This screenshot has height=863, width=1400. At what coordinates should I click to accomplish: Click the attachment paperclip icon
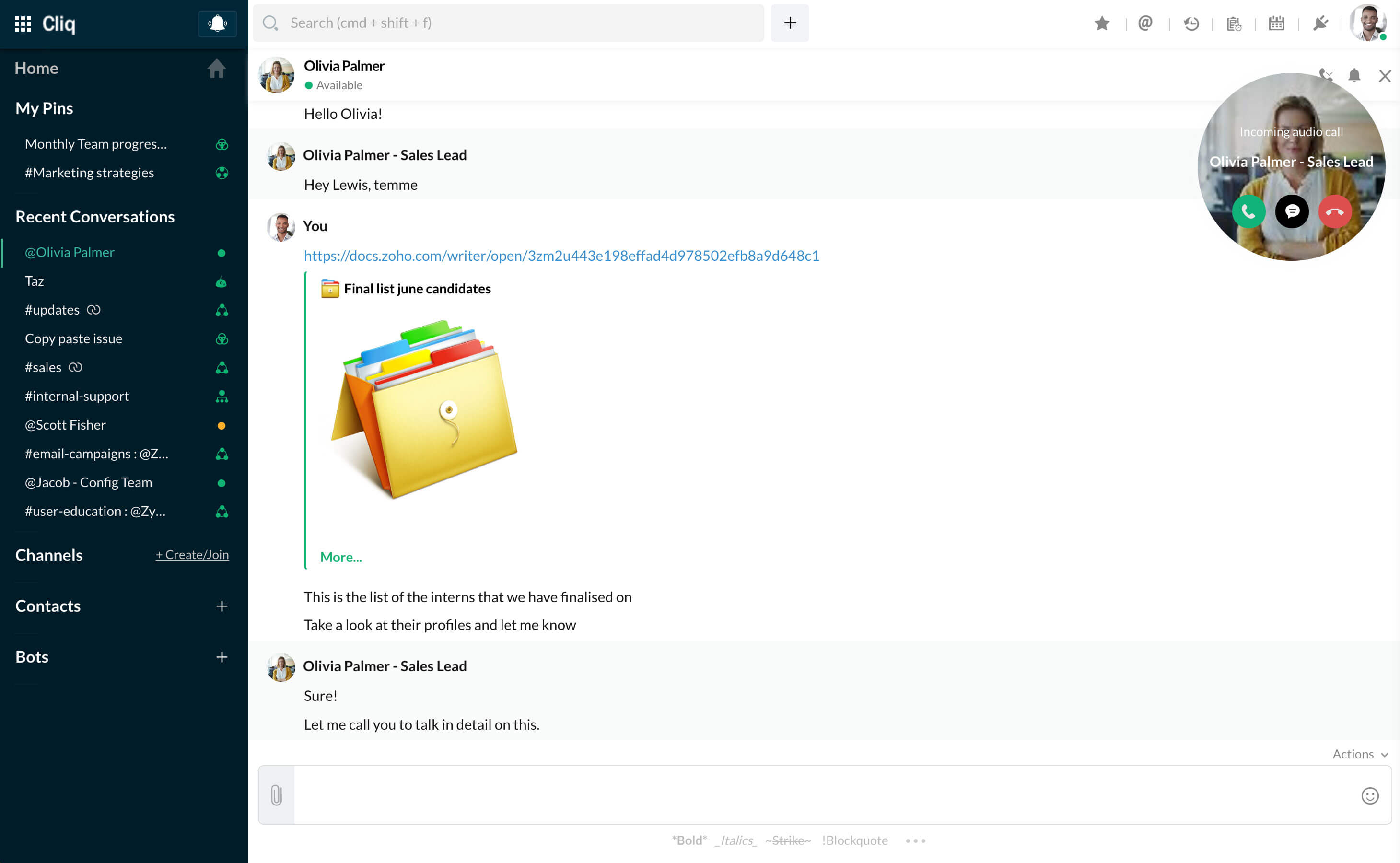(276, 795)
